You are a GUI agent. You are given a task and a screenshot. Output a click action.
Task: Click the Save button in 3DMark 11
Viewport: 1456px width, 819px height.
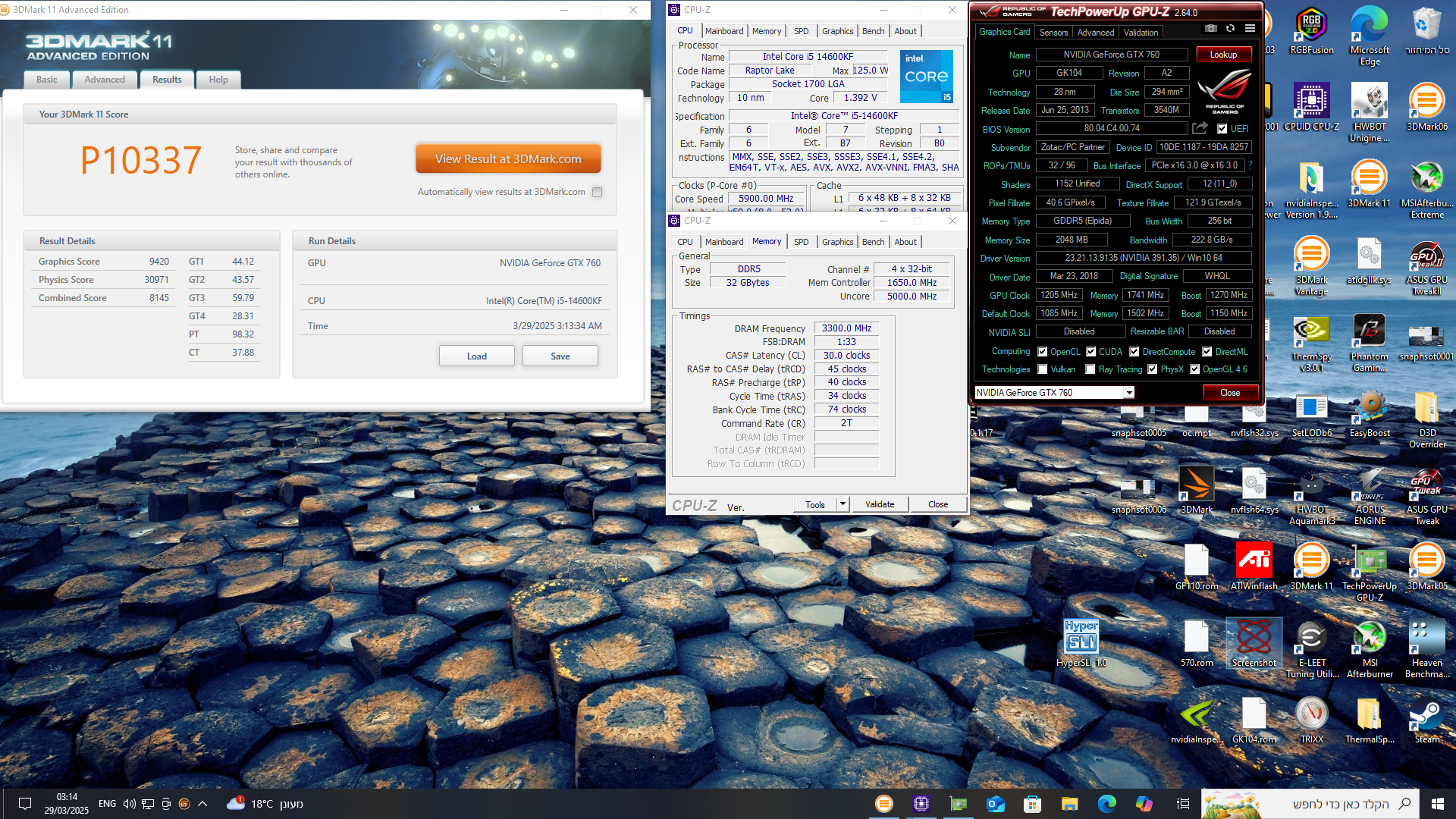tap(560, 356)
